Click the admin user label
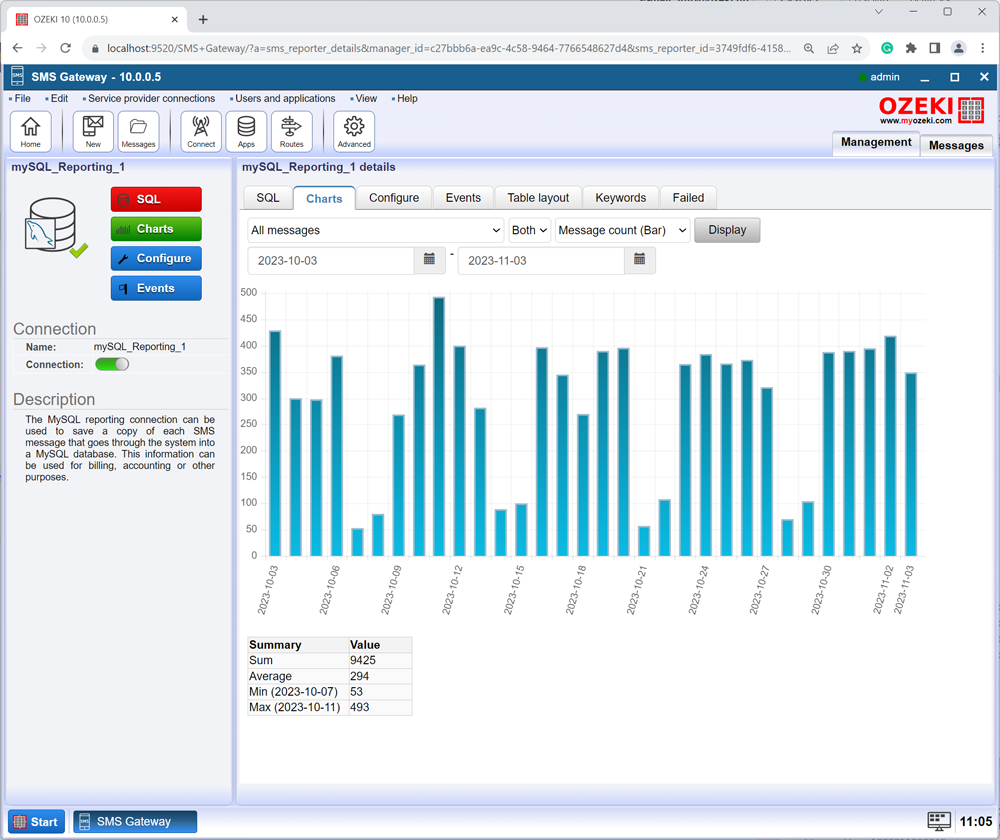Image resolution: width=1000 pixels, height=840 pixels. click(885, 77)
